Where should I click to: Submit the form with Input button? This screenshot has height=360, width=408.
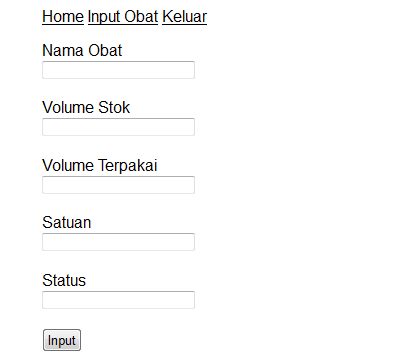(62, 340)
